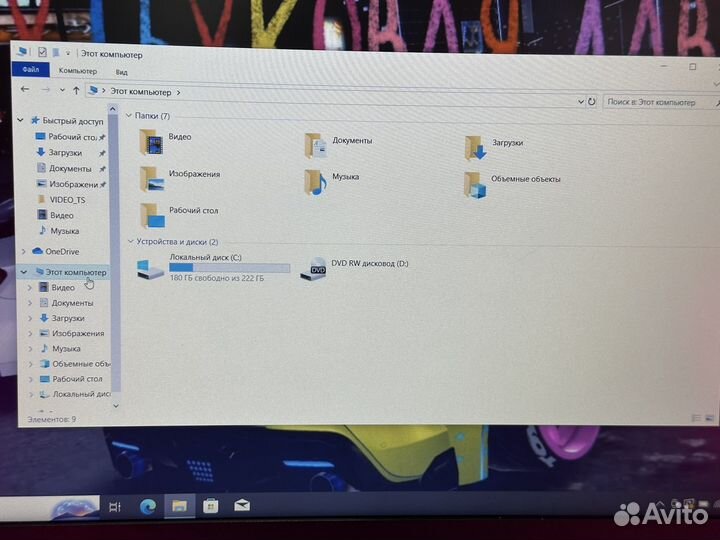
Task: Click the '180 ГБ свободно из 222 ГБ' text
Action: tap(217, 278)
